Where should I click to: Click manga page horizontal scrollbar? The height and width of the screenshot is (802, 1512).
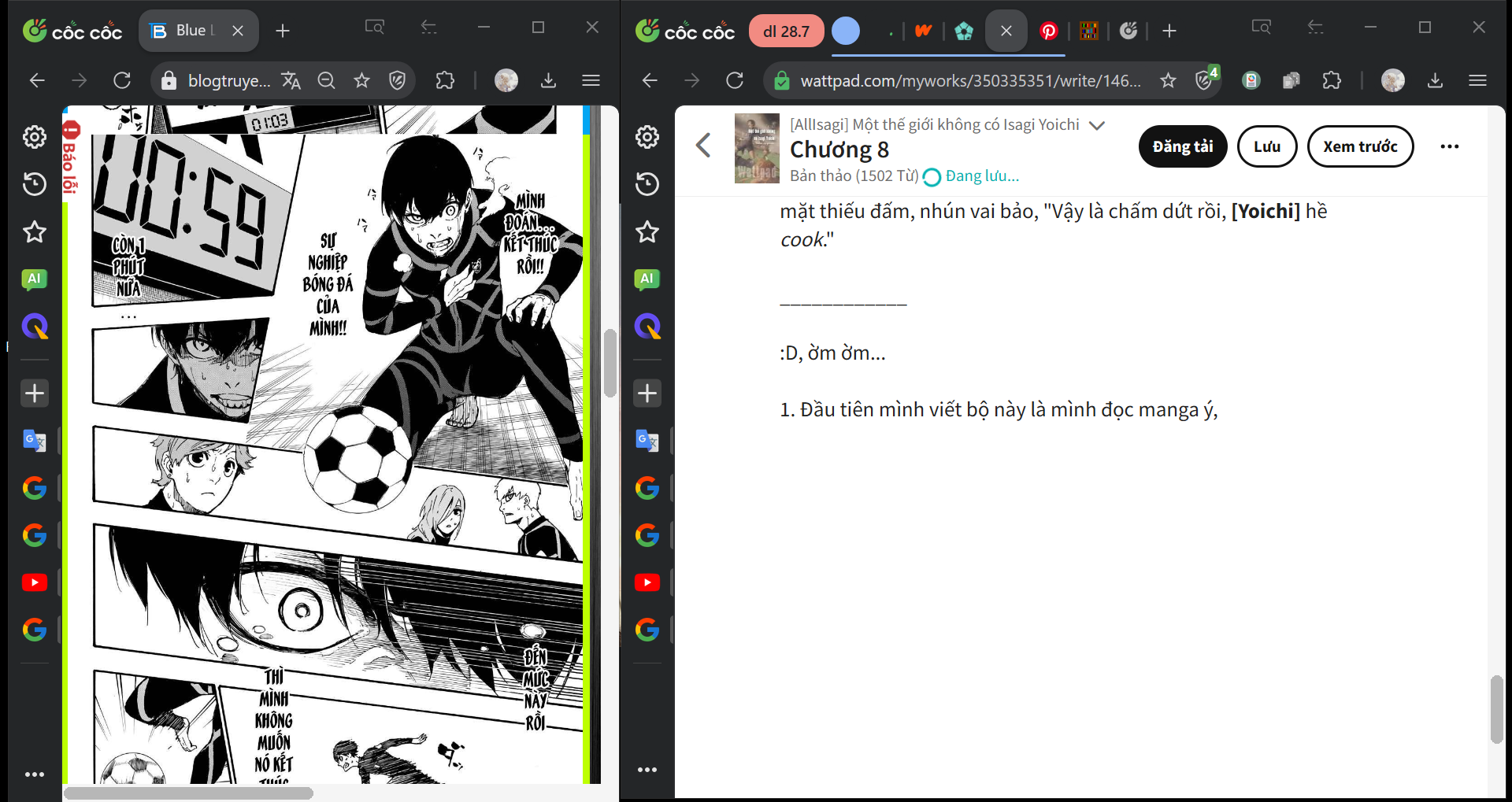point(189,793)
